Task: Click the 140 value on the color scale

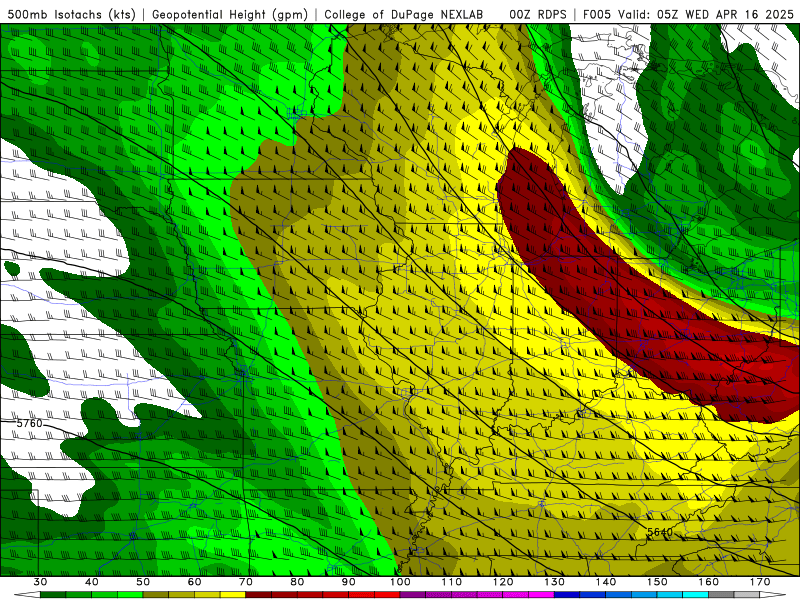Action: [x=606, y=582]
